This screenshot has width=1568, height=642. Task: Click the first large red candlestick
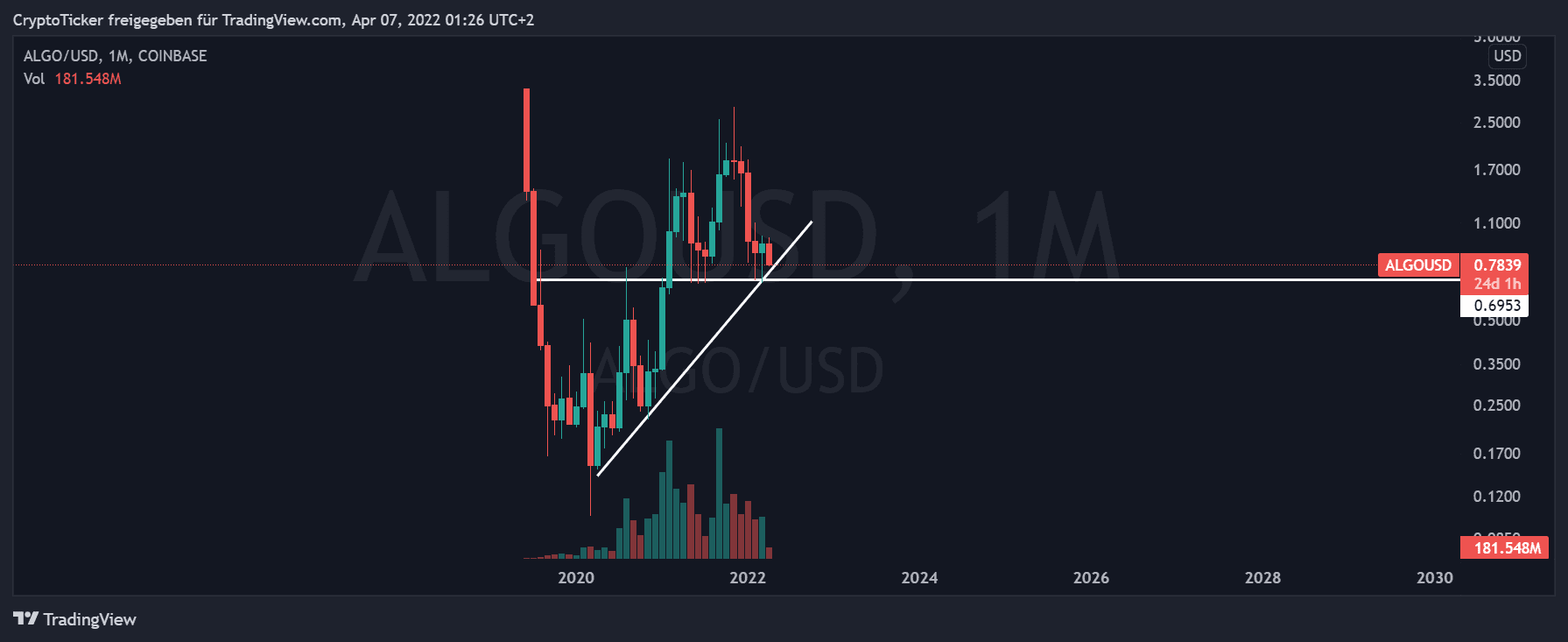pos(526,140)
